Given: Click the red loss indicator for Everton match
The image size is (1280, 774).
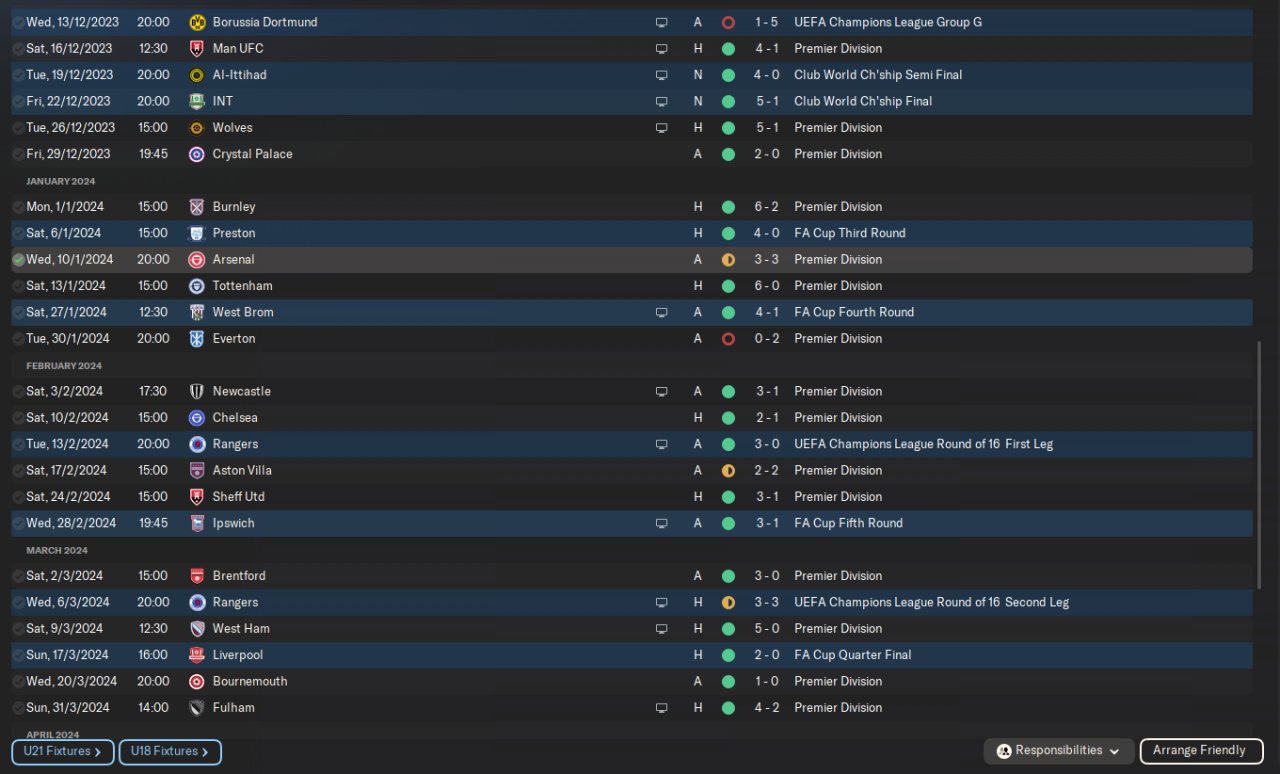Looking at the screenshot, I should click(728, 339).
